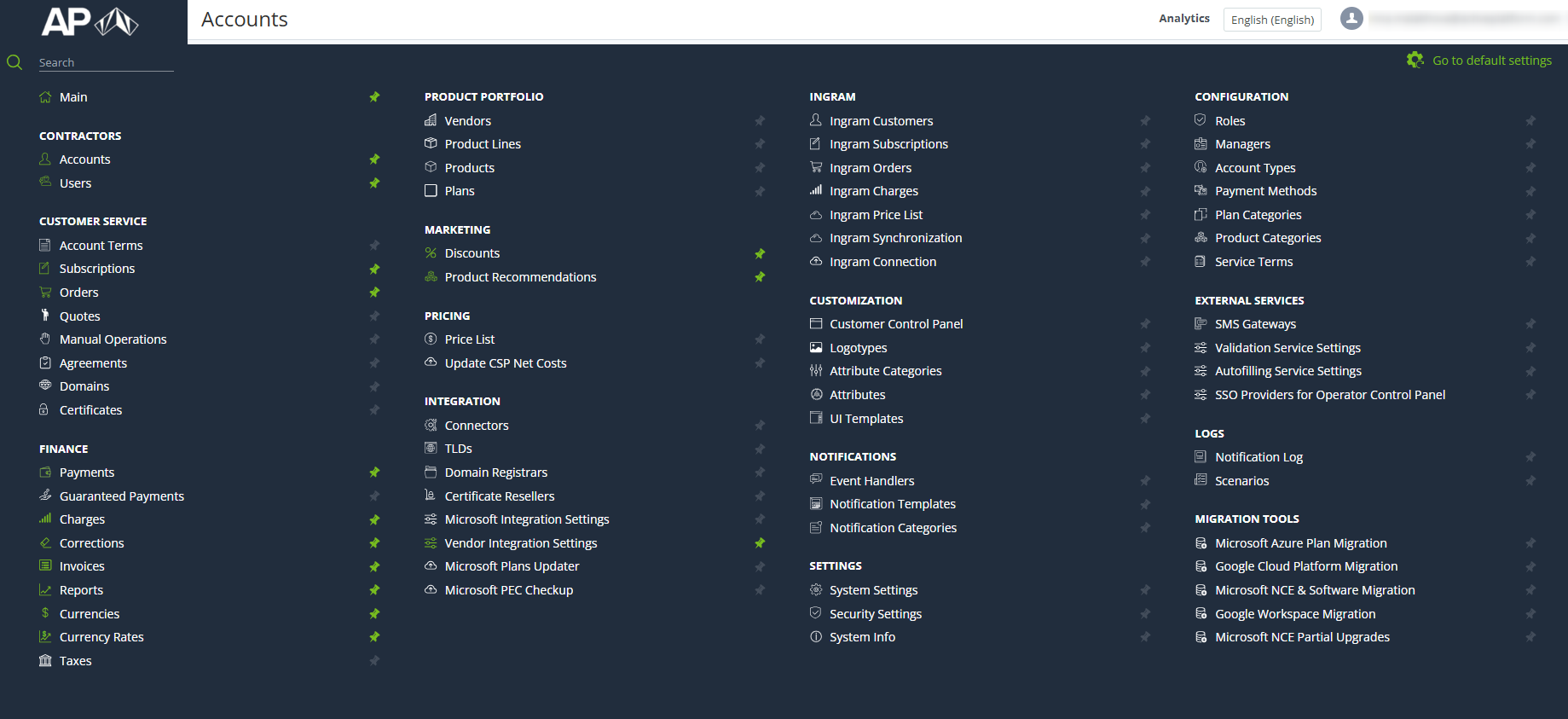This screenshot has width=1568, height=719.
Task: Click the Notification Log icon
Action: pos(1201,456)
